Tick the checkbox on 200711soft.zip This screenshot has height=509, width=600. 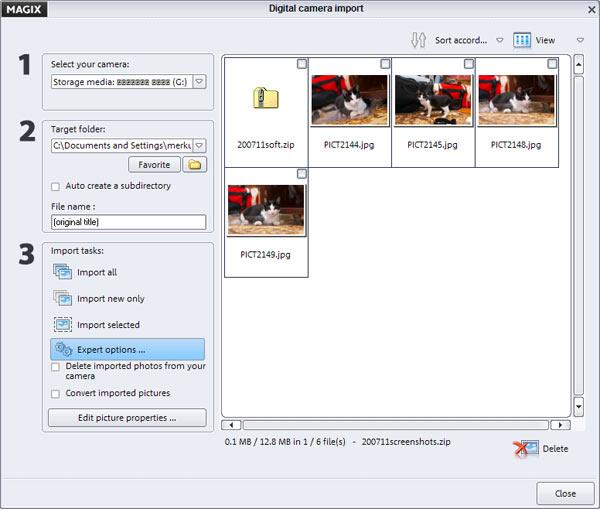pyautogui.click(x=302, y=64)
